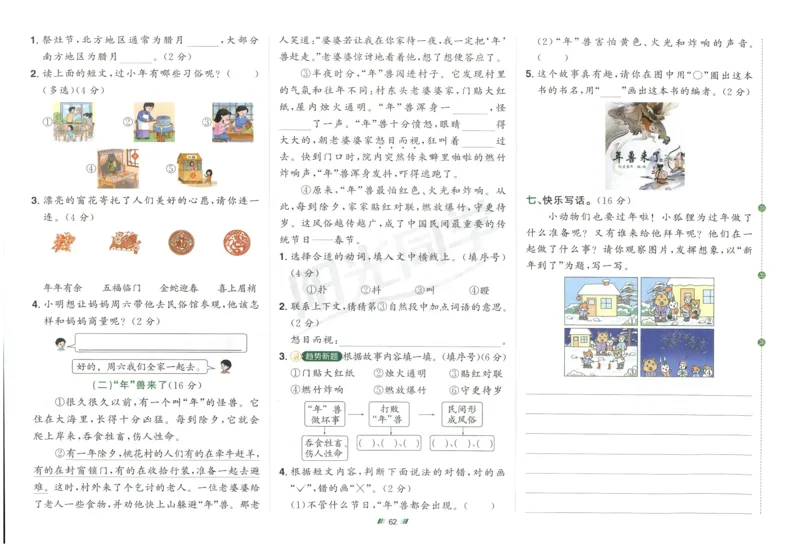800x548 pixels.
Task: Click the heading 七、快乐写话
Action: 559,200
